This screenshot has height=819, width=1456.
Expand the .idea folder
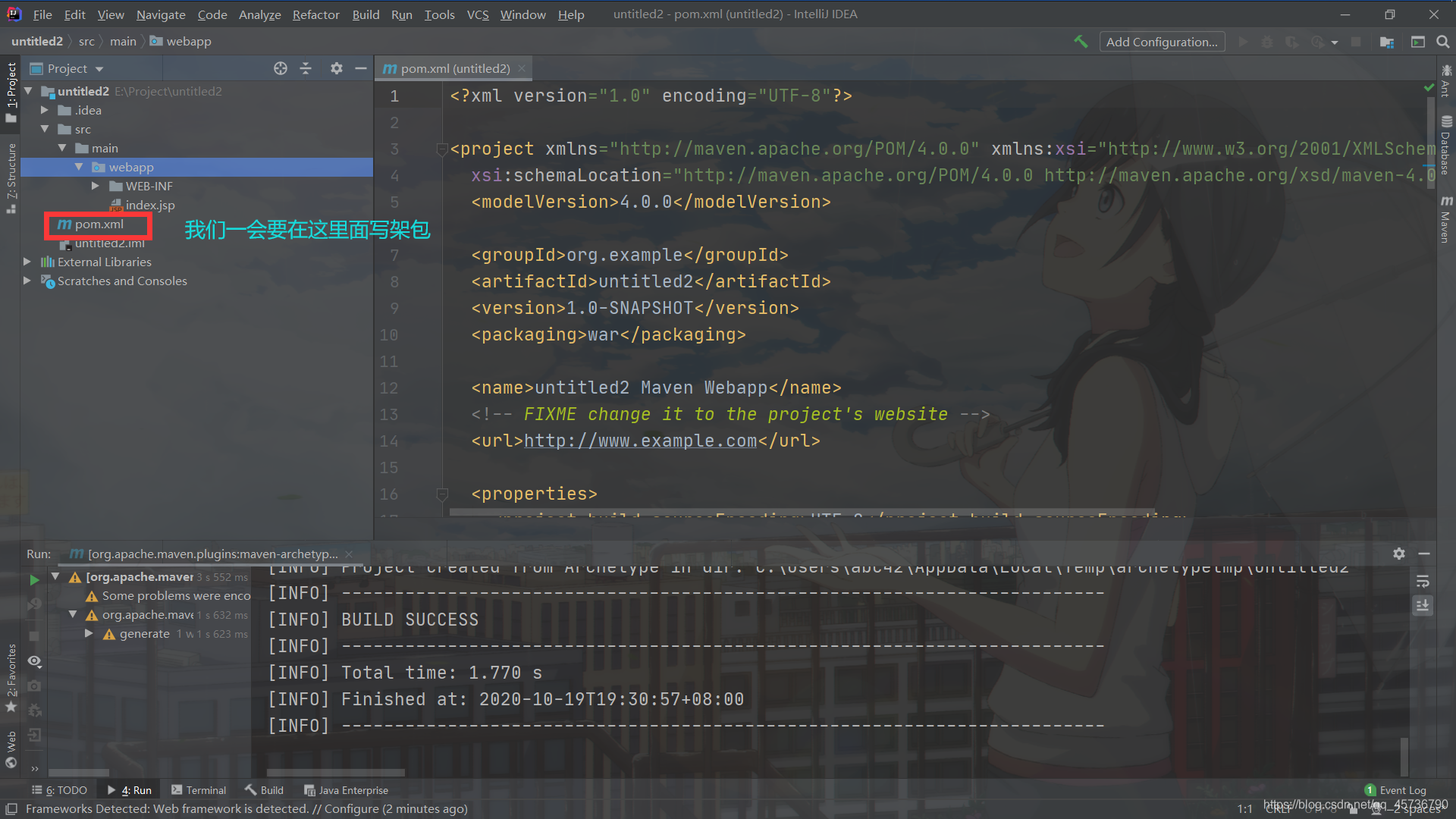tap(45, 110)
